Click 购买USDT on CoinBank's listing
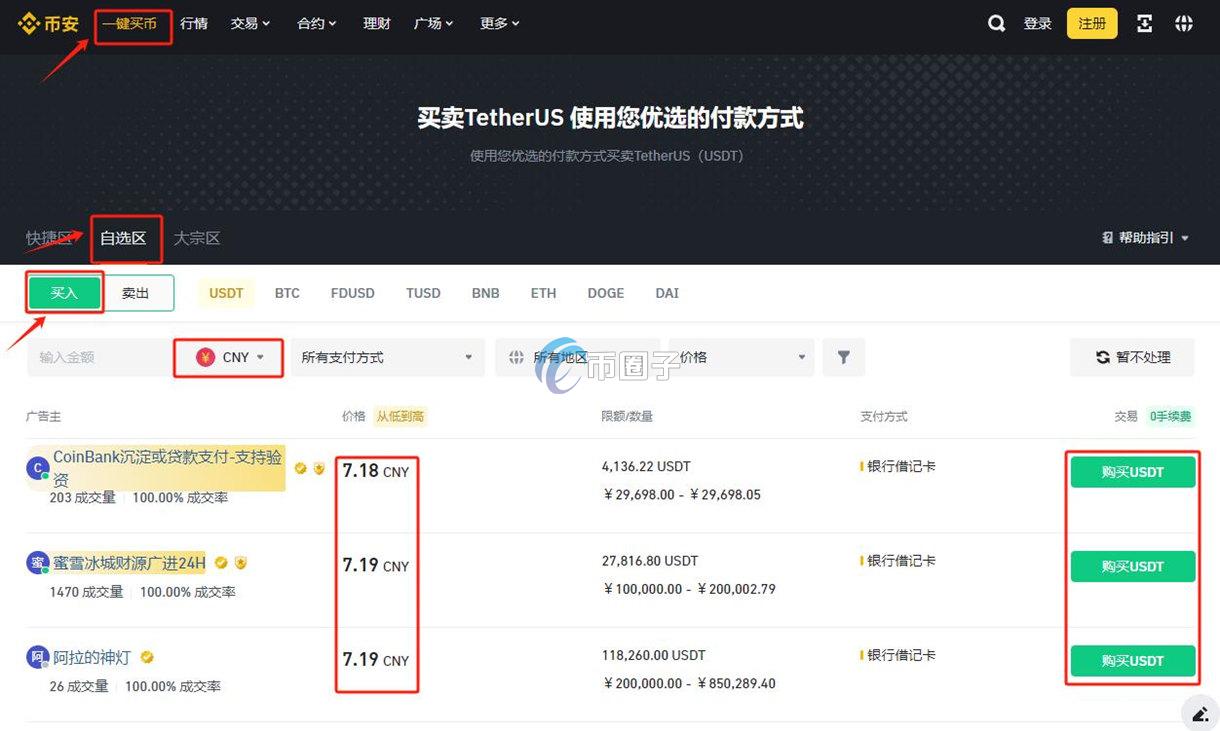Viewport: 1220px width, 731px height. [1132, 471]
